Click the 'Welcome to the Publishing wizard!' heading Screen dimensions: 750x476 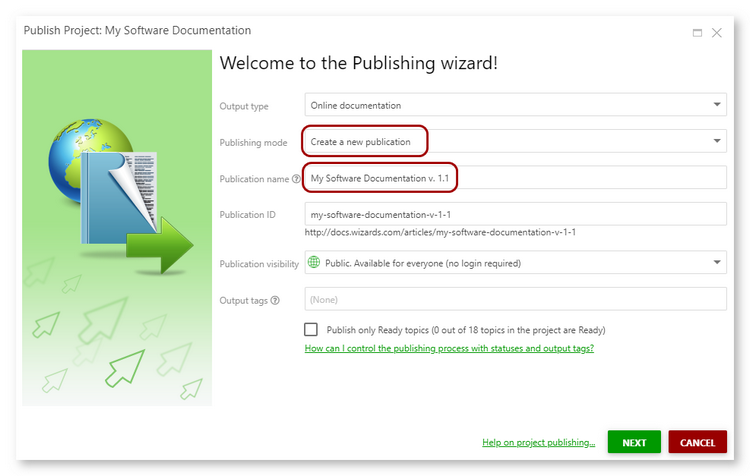[358, 63]
